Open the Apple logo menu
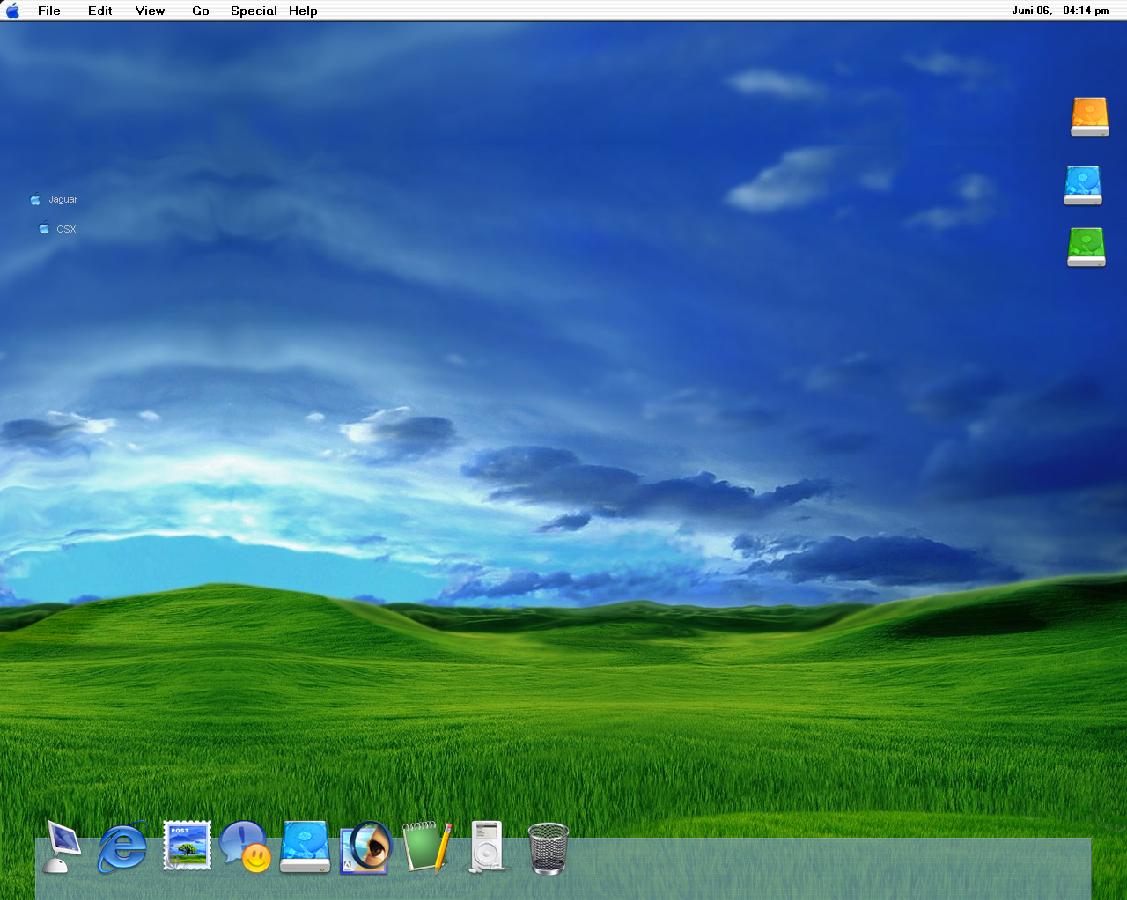1127x900 pixels. (12, 10)
